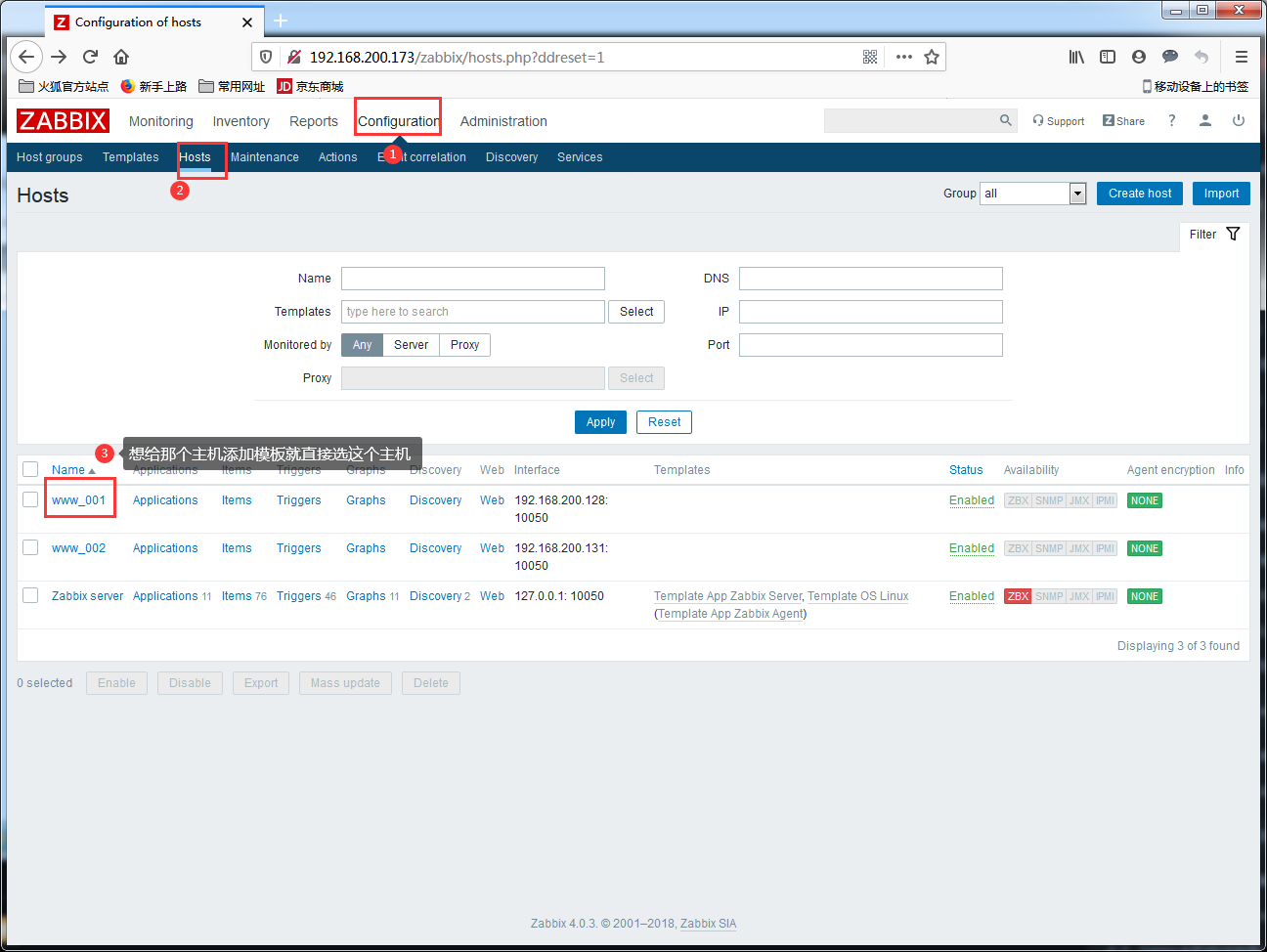Open the Firefox Library icon
The image size is (1267, 952).
pyautogui.click(x=1076, y=57)
